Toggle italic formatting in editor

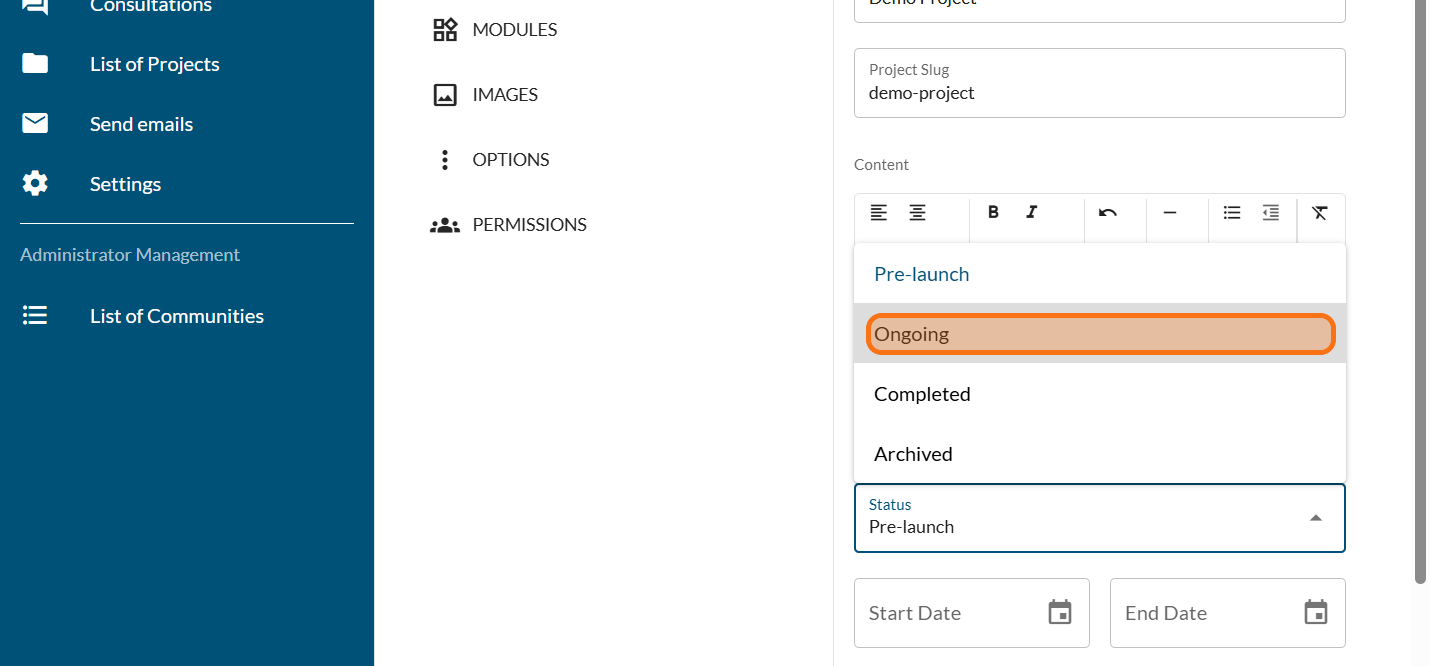pyautogui.click(x=1032, y=212)
